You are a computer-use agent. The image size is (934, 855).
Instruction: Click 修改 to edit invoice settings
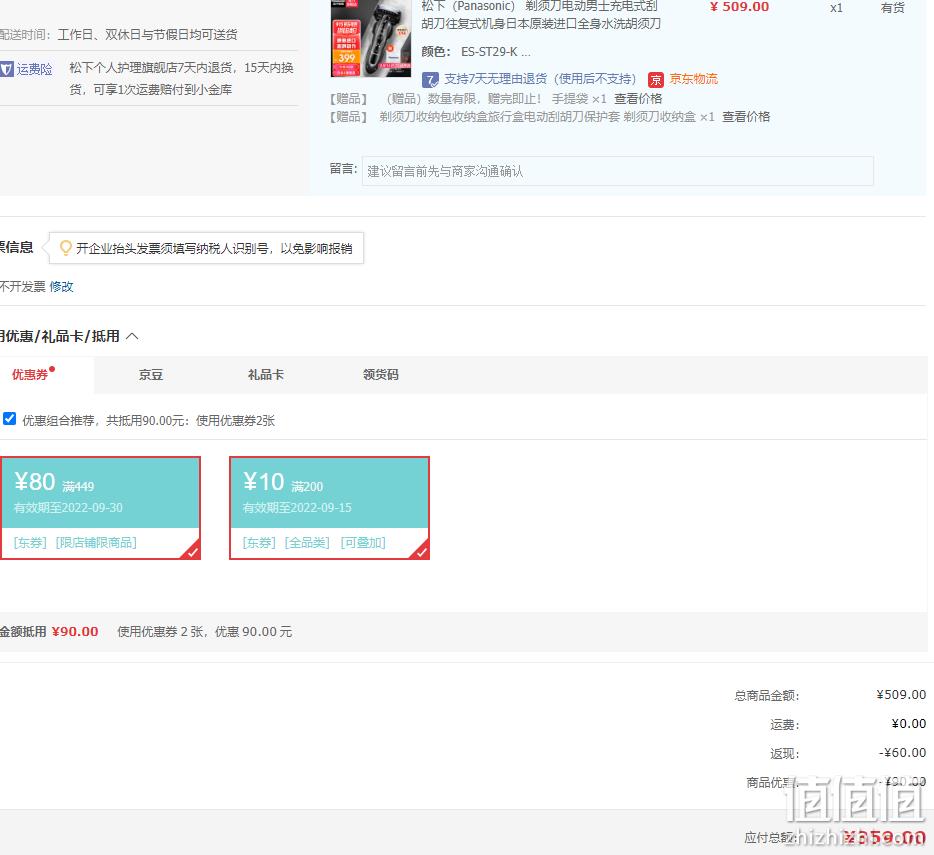[61, 287]
